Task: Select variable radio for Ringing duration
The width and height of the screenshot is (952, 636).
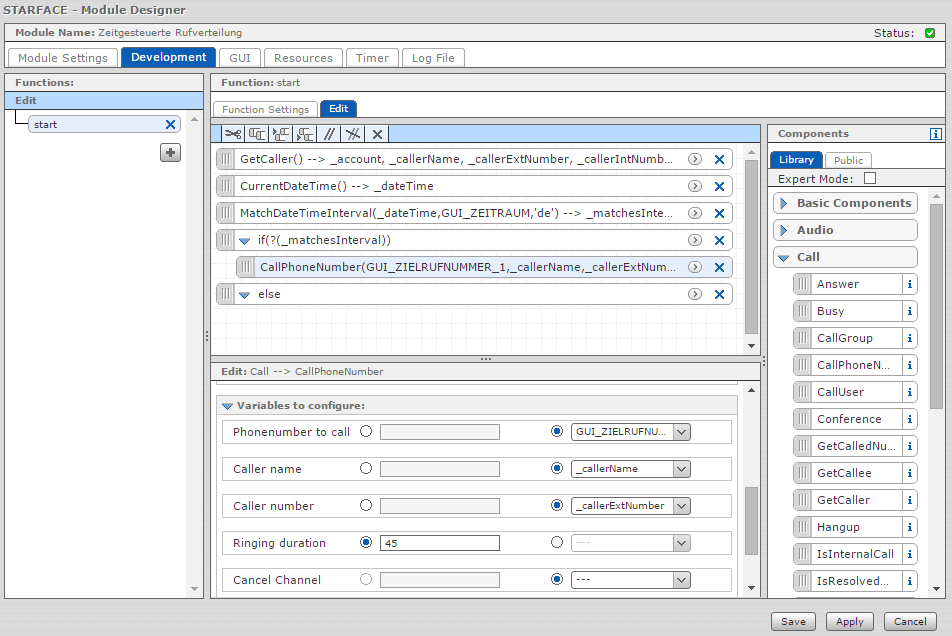Action: pos(557,543)
